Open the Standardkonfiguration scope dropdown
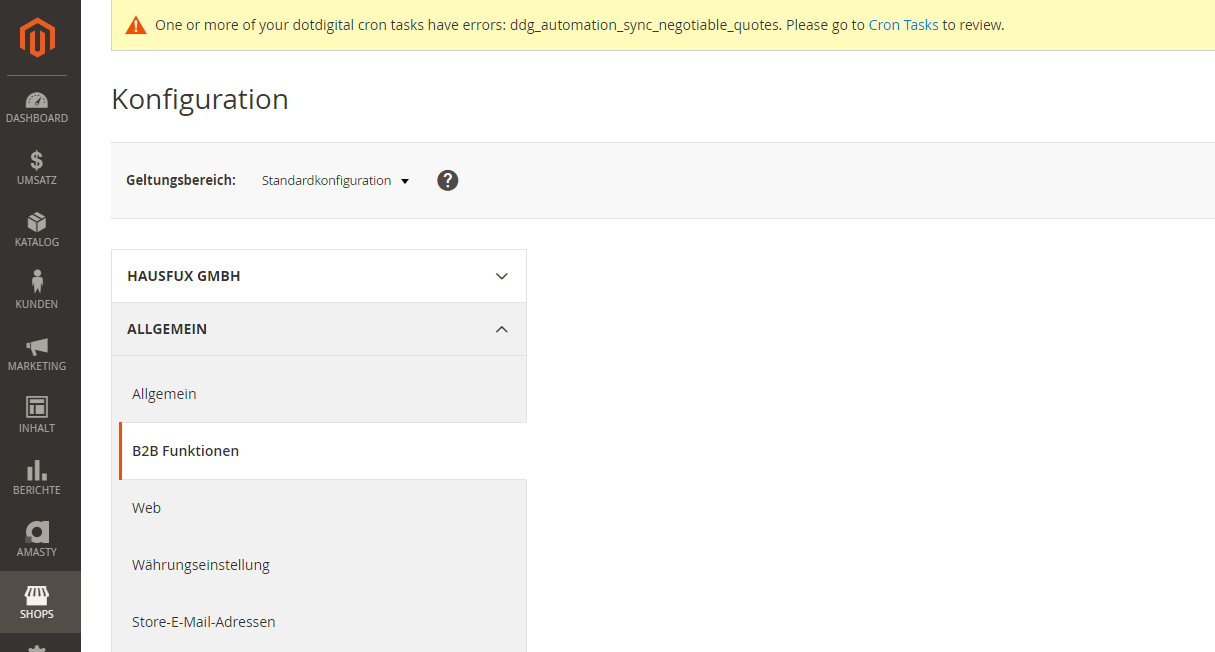1215x652 pixels. [334, 180]
